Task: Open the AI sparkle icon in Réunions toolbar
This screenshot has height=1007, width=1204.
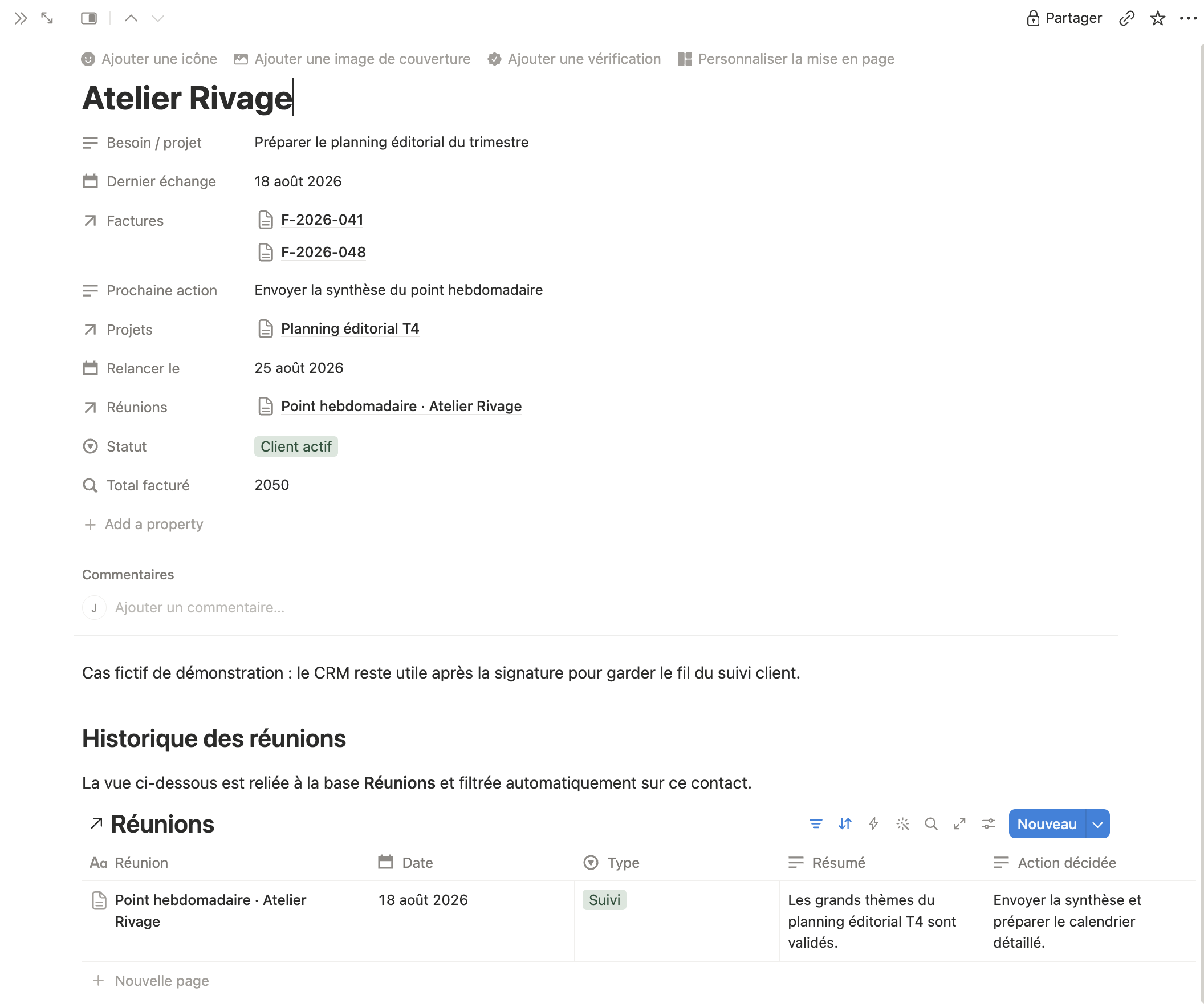Action: point(902,824)
